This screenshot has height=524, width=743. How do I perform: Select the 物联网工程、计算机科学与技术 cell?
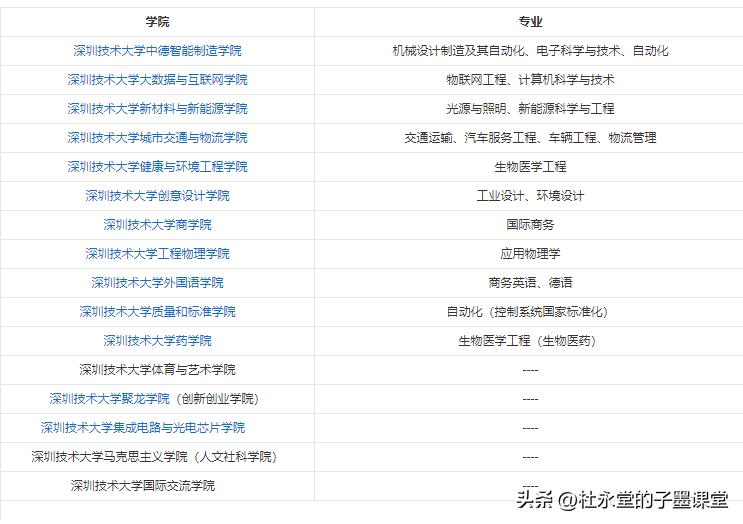click(530, 80)
